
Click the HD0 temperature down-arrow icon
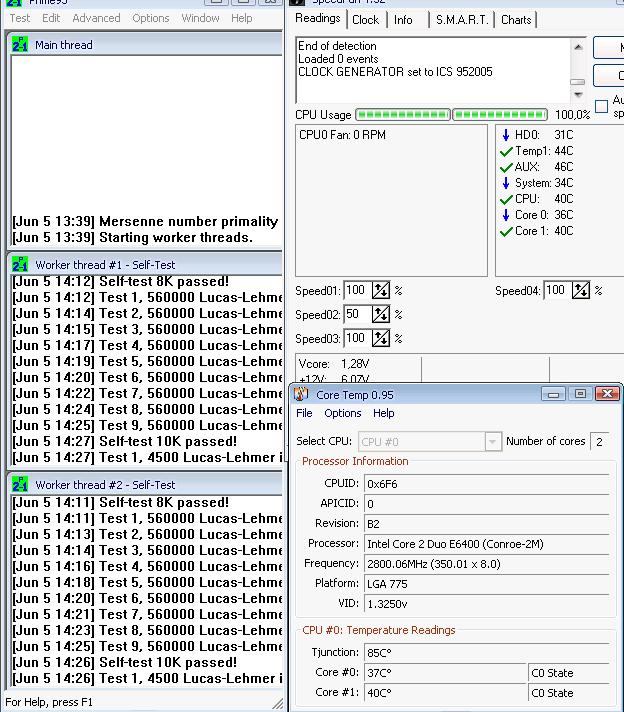pos(506,135)
